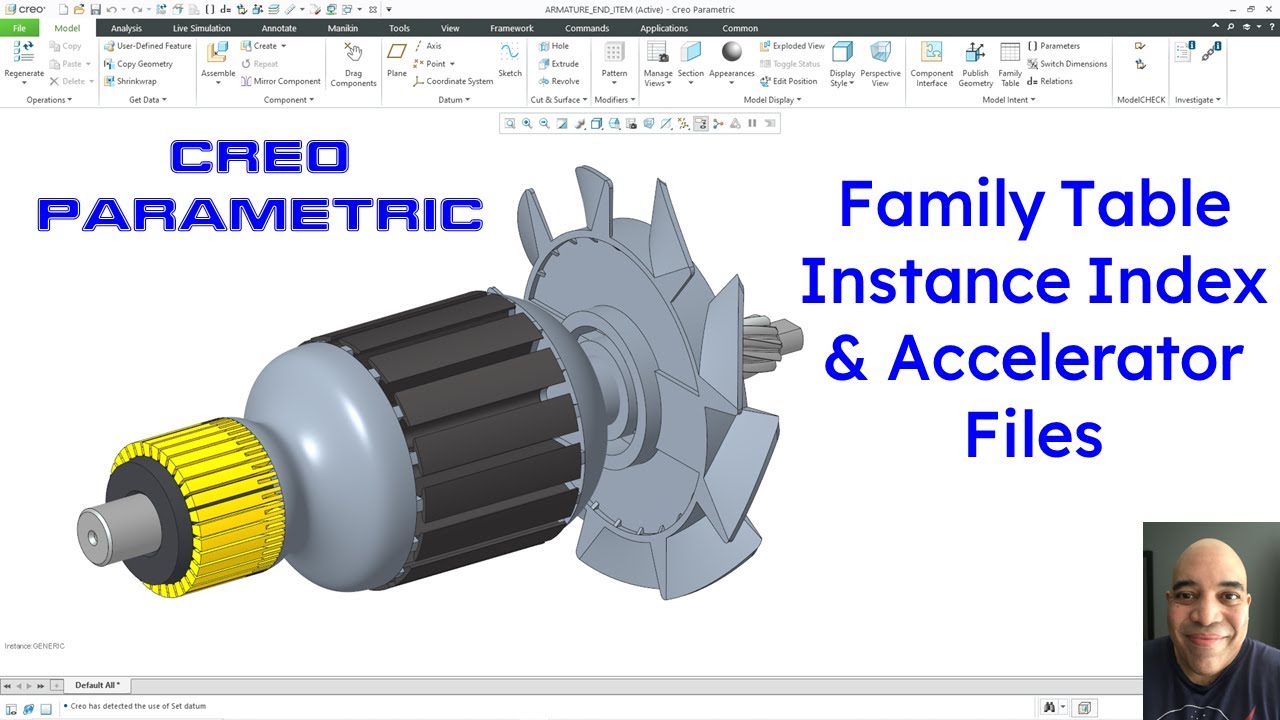Screen dimensions: 1280x720
Task: Open Parameters dialog
Action: point(1053,46)
